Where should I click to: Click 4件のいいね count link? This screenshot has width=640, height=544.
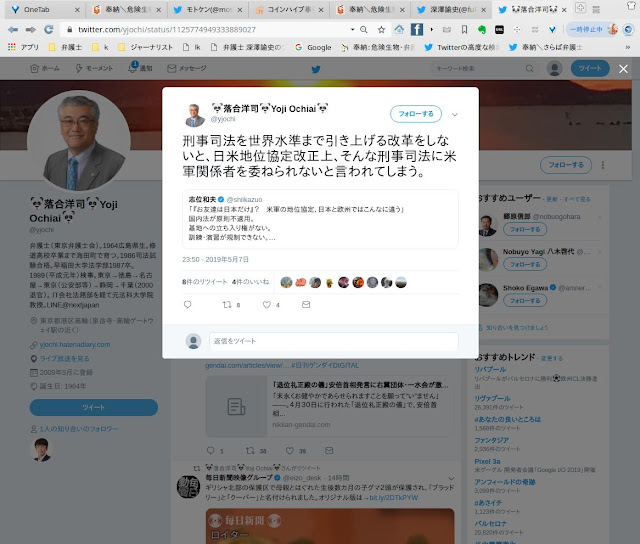[250, 282]
